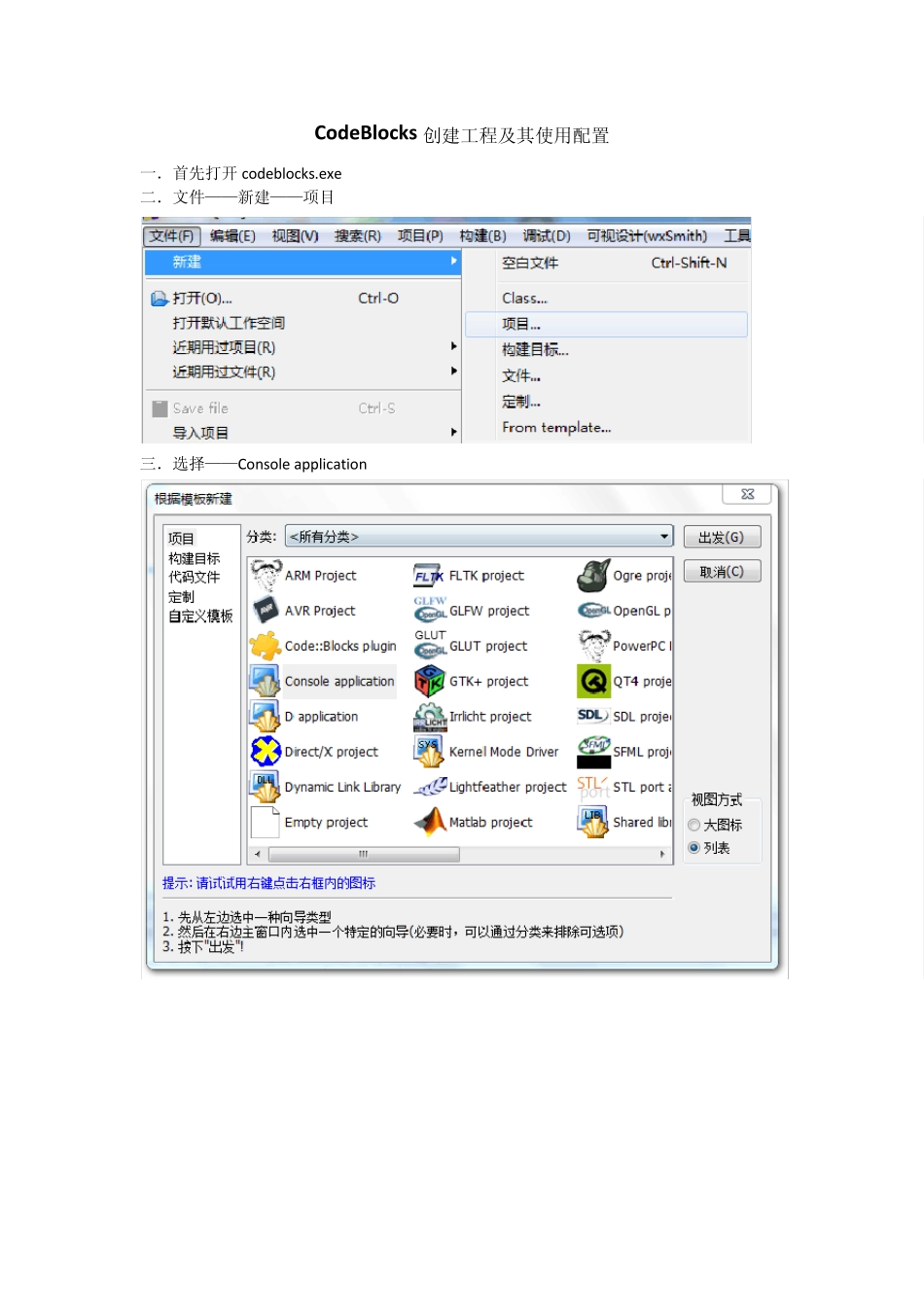Pick the D application icon
Image resolution: width=924 pixels, height=1307 pixels.
tap(266, 717)
